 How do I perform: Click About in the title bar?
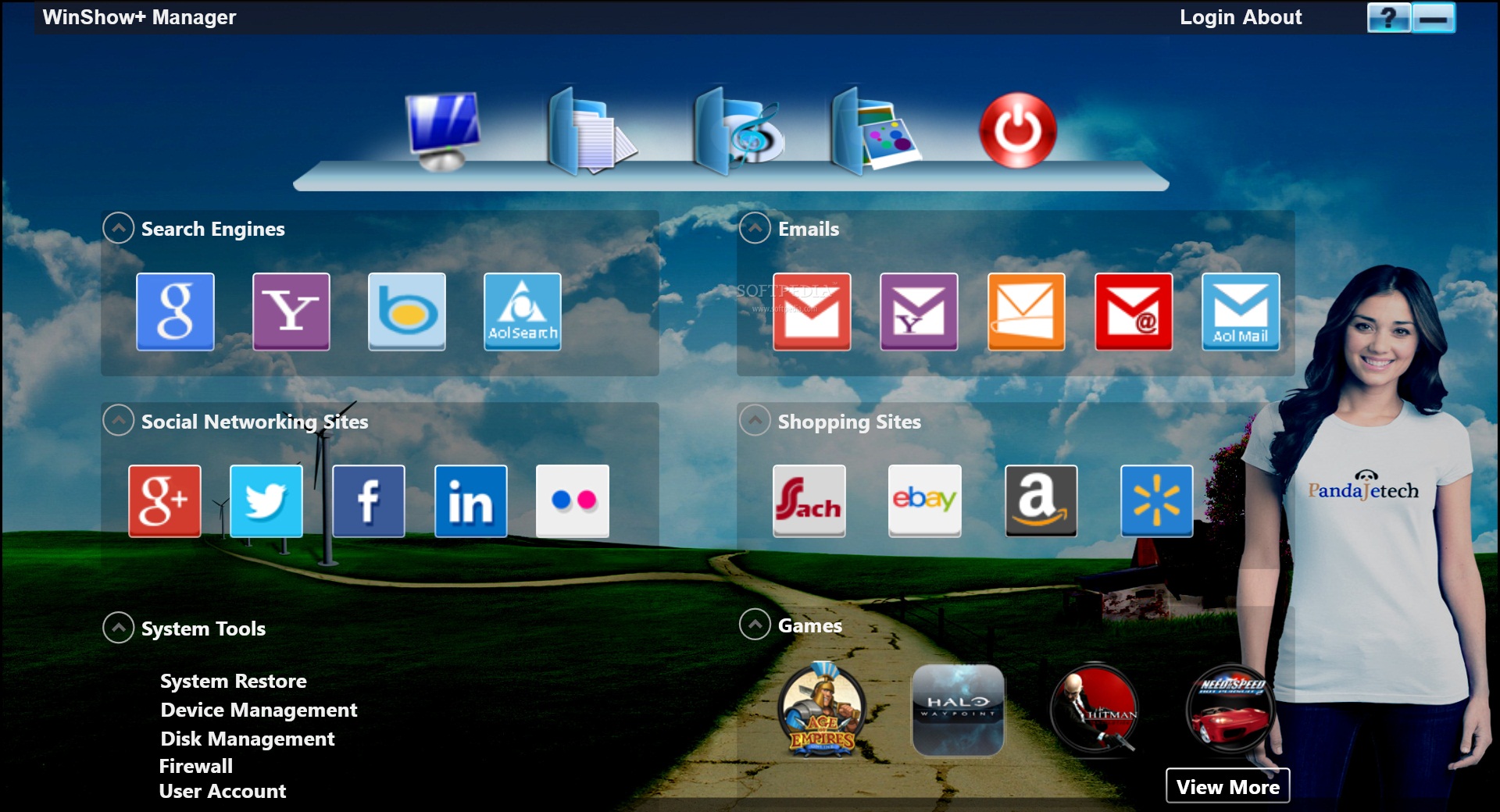(1272, 17)
